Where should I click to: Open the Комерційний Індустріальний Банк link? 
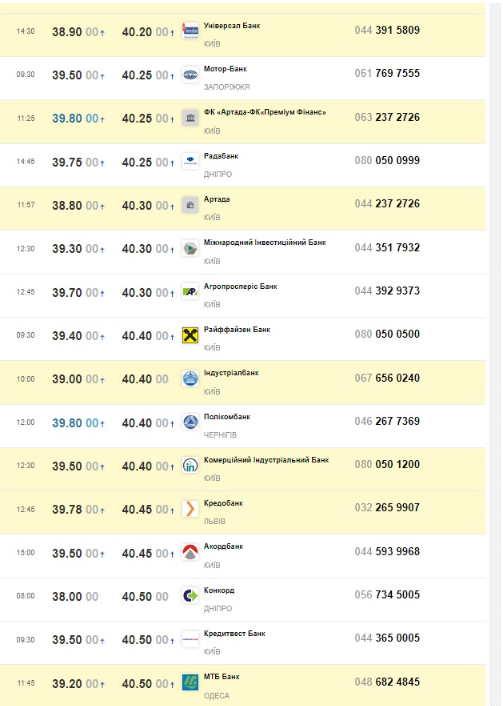(266, 460)
